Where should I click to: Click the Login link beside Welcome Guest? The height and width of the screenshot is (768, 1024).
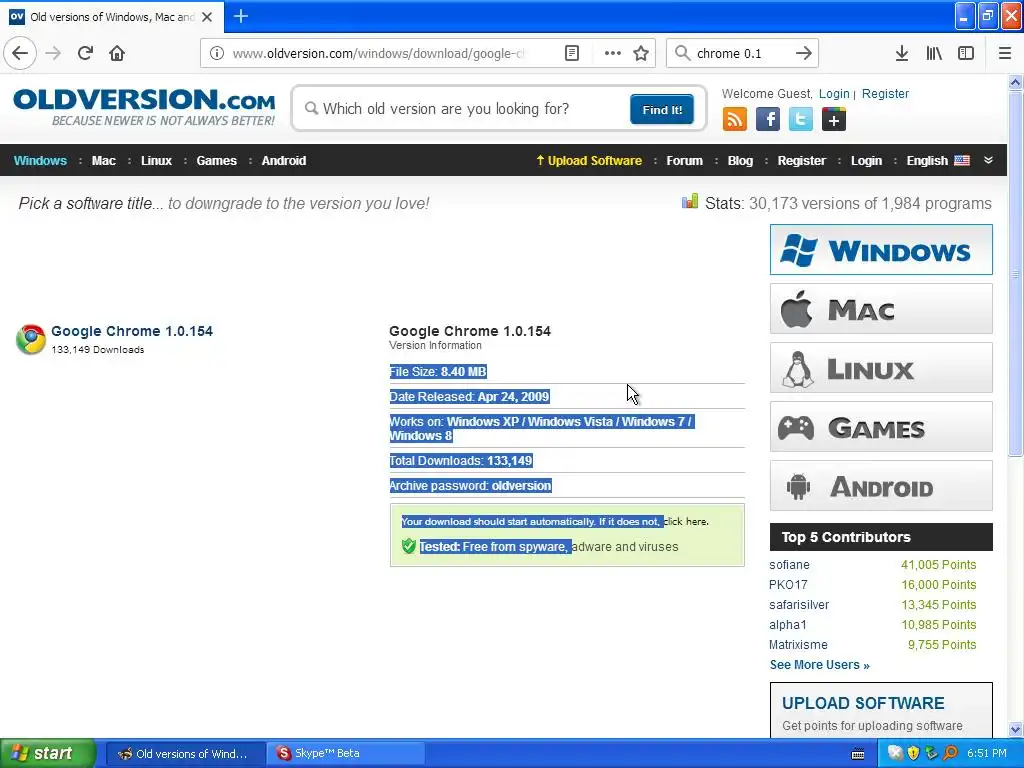pos(835,93)
